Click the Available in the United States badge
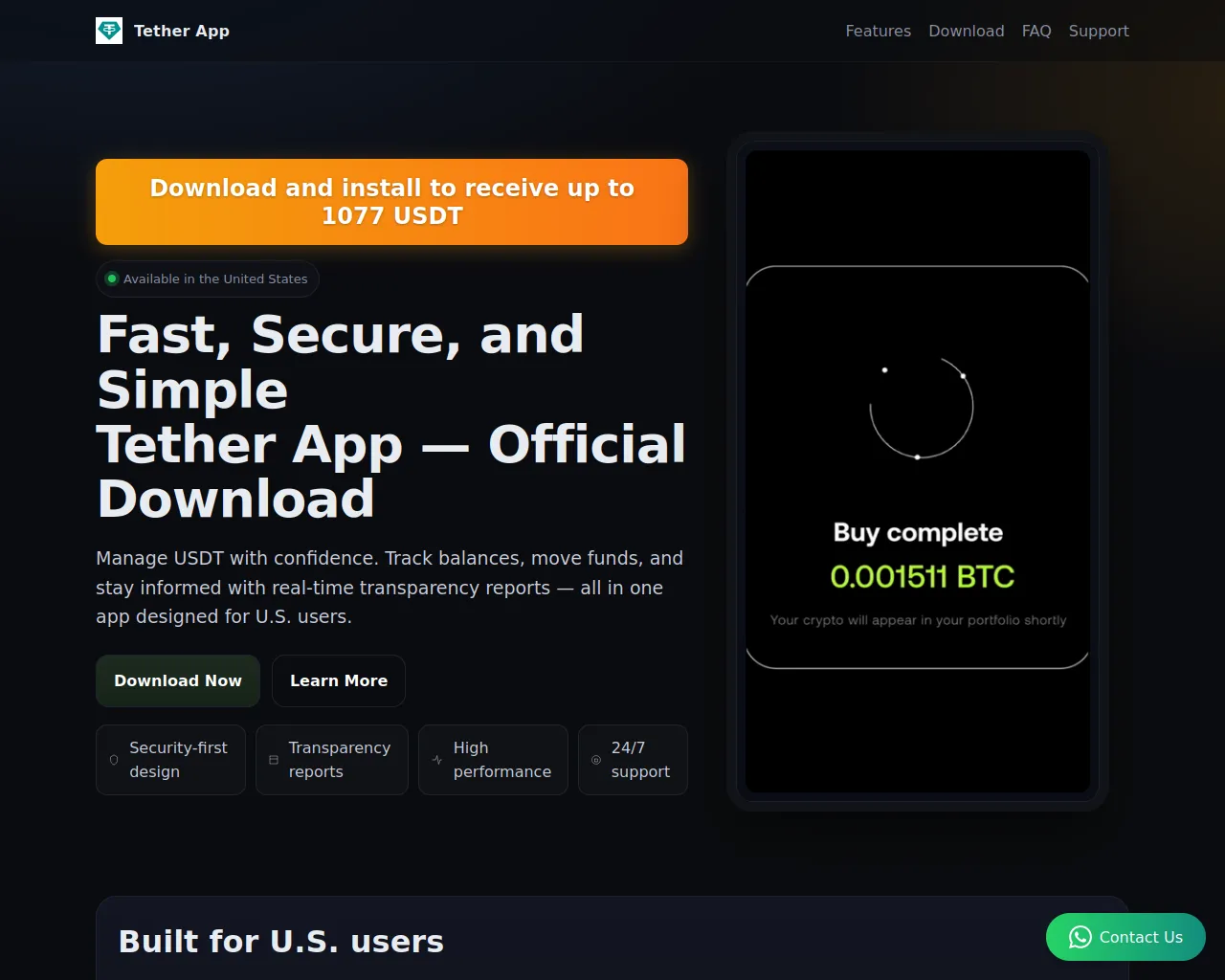 click(208, 278)
